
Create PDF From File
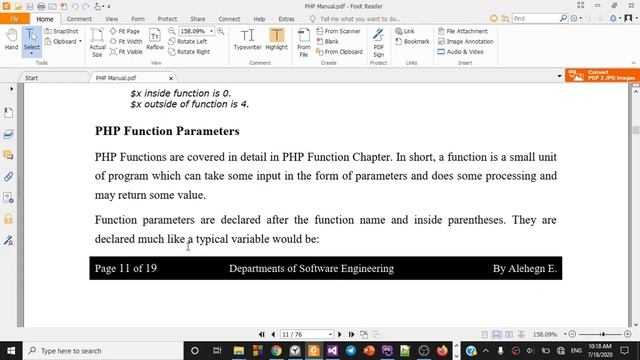click(x=304, y=42)
